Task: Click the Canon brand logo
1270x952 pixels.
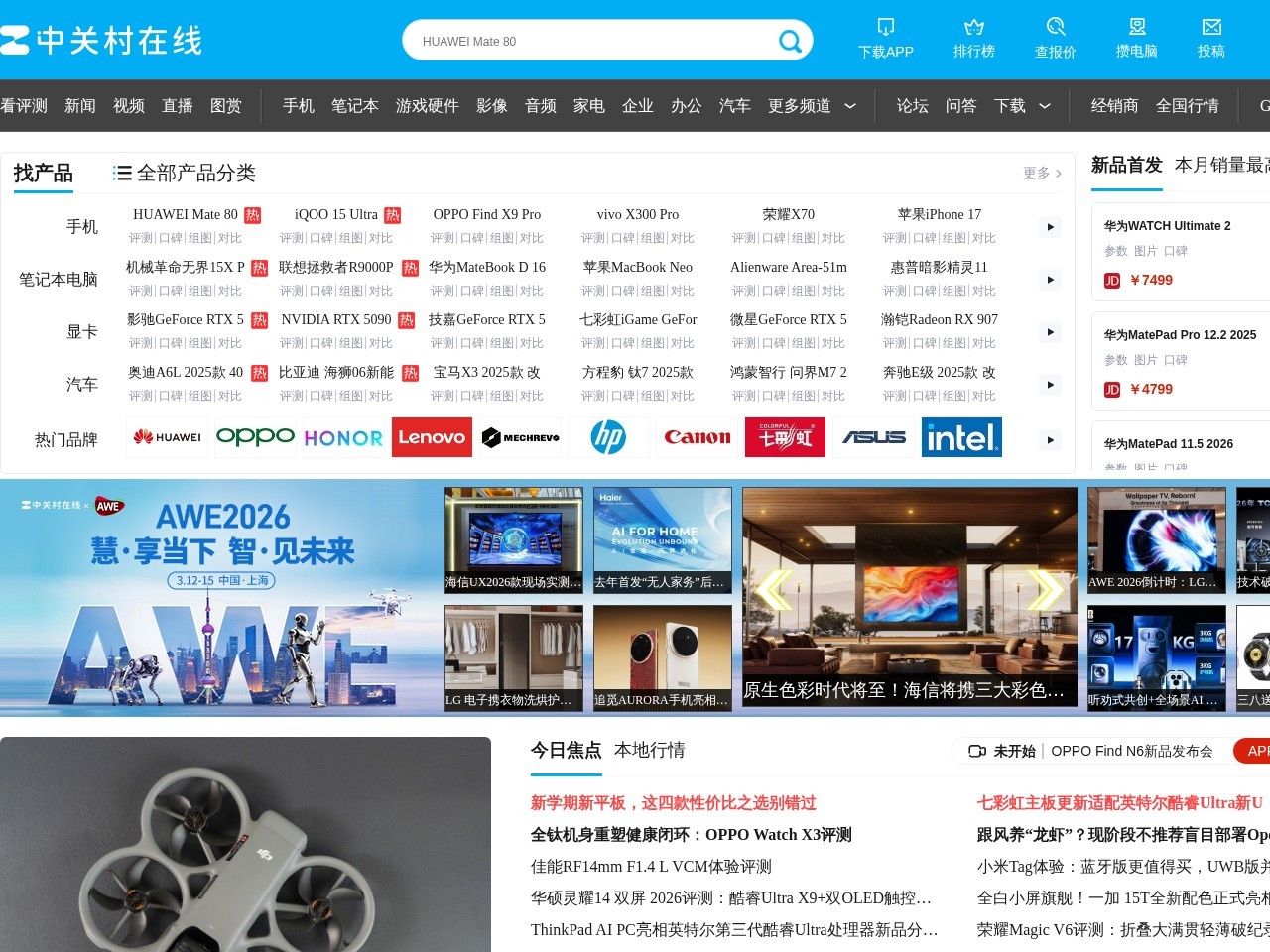Action: pos(697,437)
